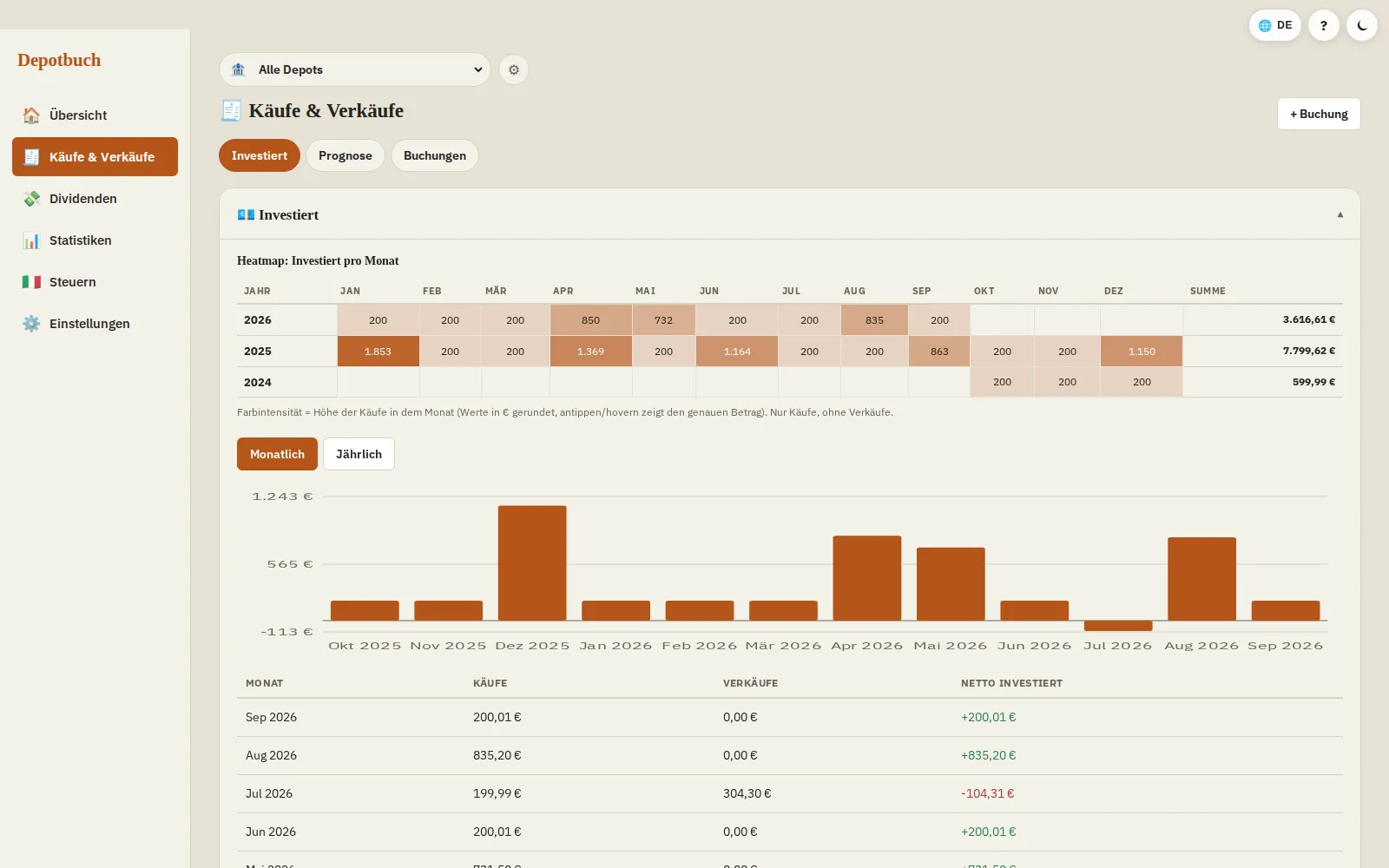Click the 1.853 heatmap cell for Jan 2025

click(378, 352)
